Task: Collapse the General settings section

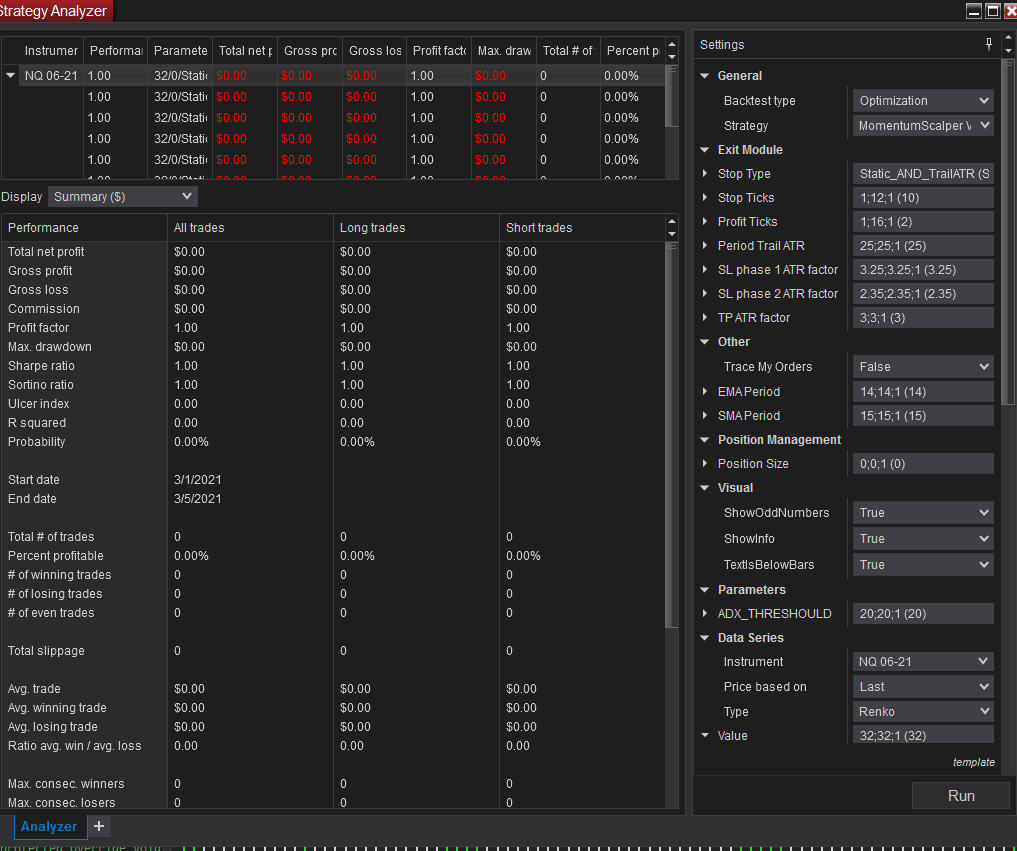Action: pos(705,76)
